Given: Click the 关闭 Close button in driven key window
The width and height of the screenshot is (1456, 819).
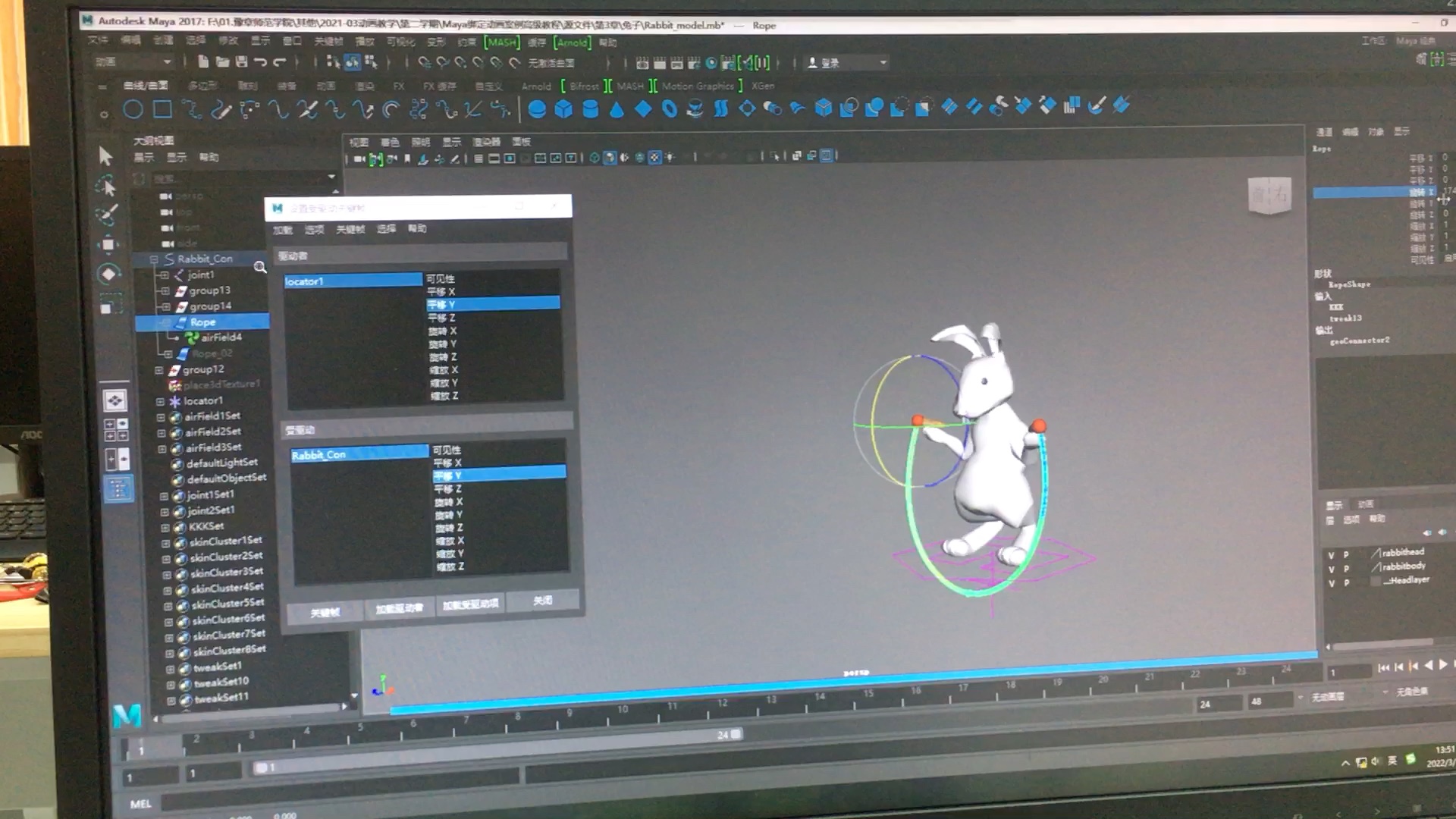Looking at the screenshot, I should [x=542, y=601].
